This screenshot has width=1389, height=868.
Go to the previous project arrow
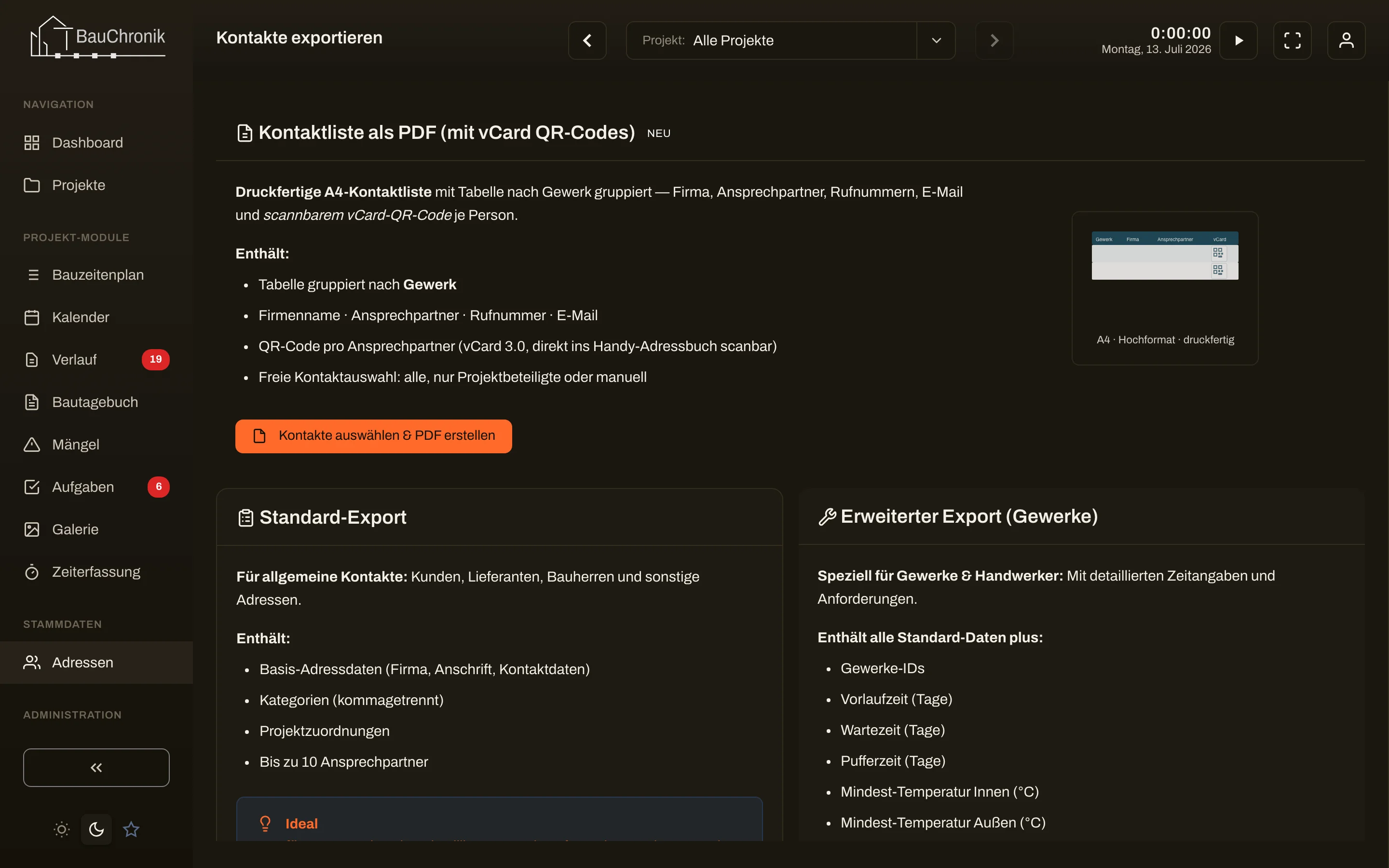pos(587,40)
